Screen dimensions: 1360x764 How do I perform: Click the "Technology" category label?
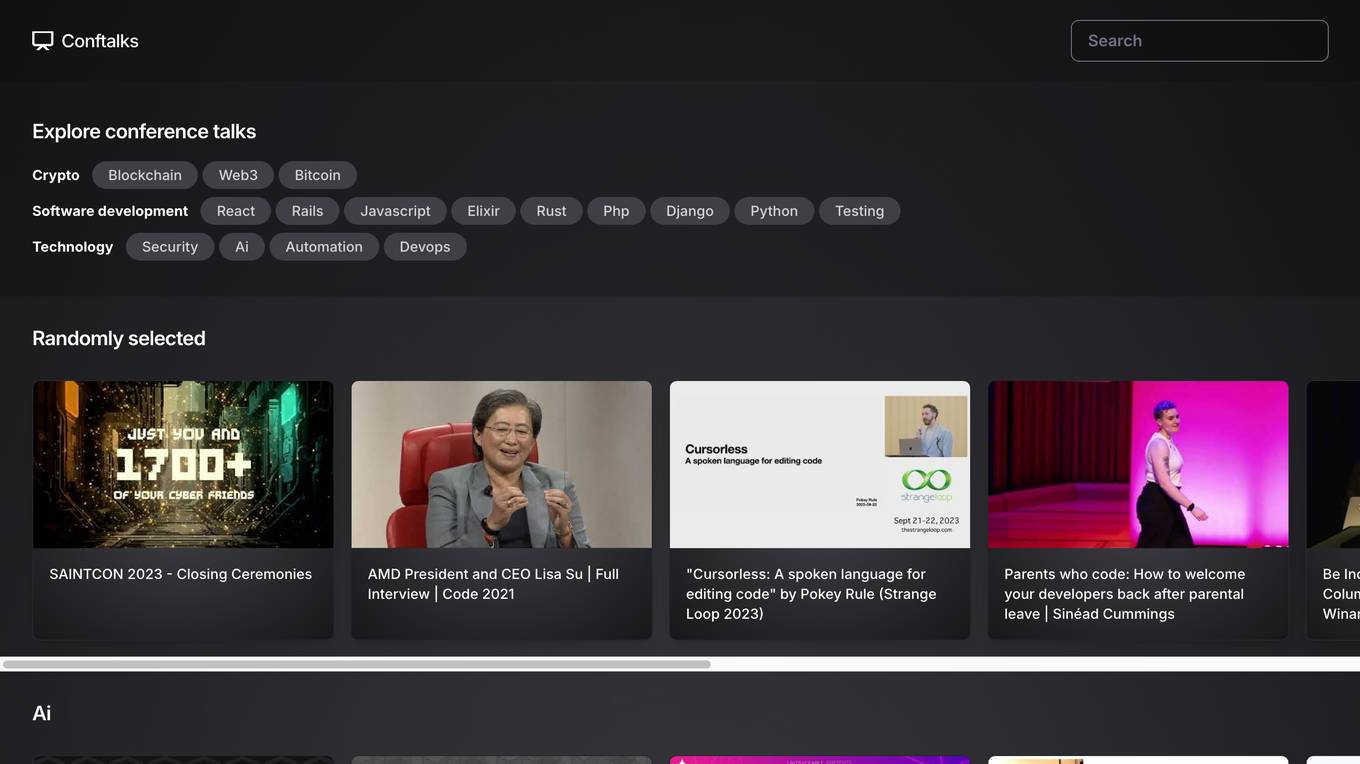point(73,247)
